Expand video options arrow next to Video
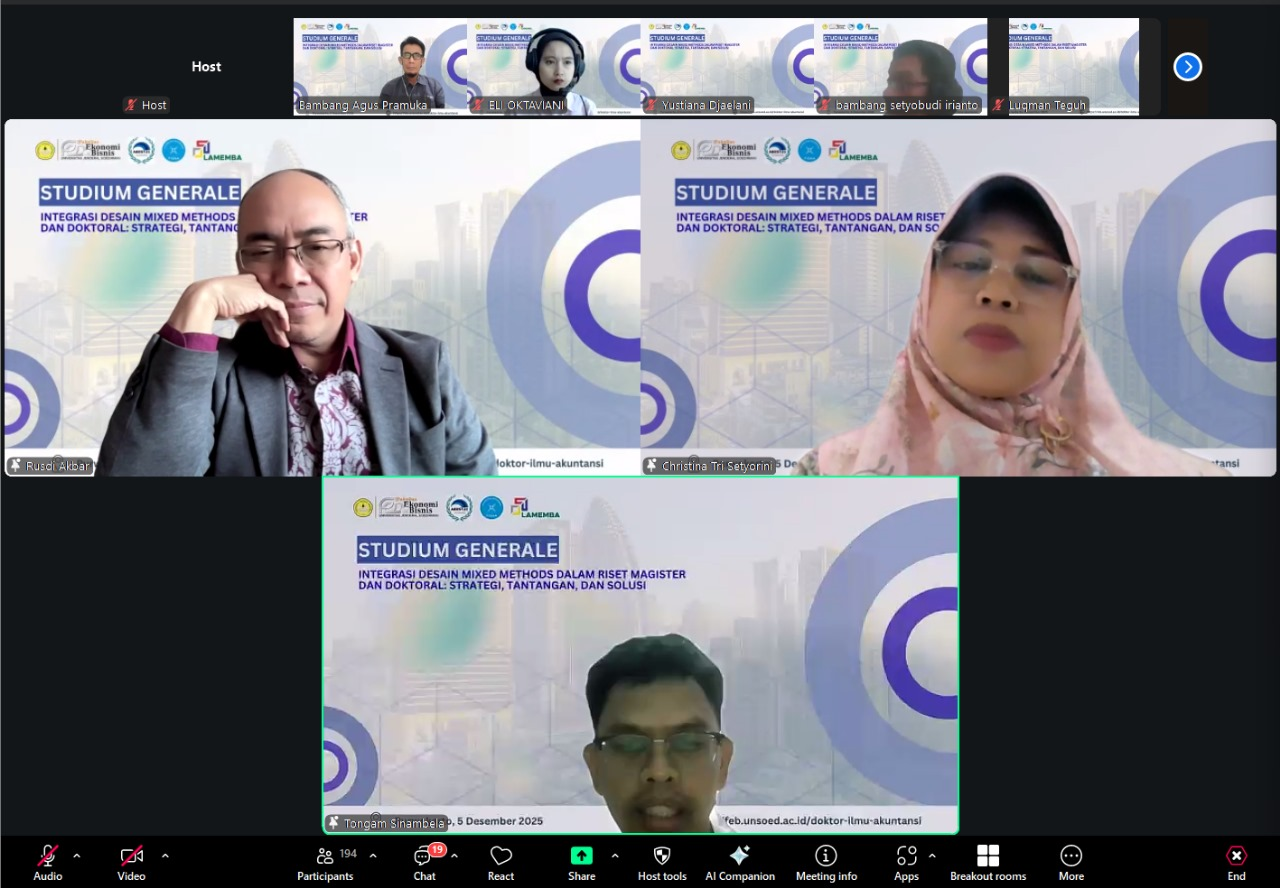 pyautogui.click(x=165, y=856)
